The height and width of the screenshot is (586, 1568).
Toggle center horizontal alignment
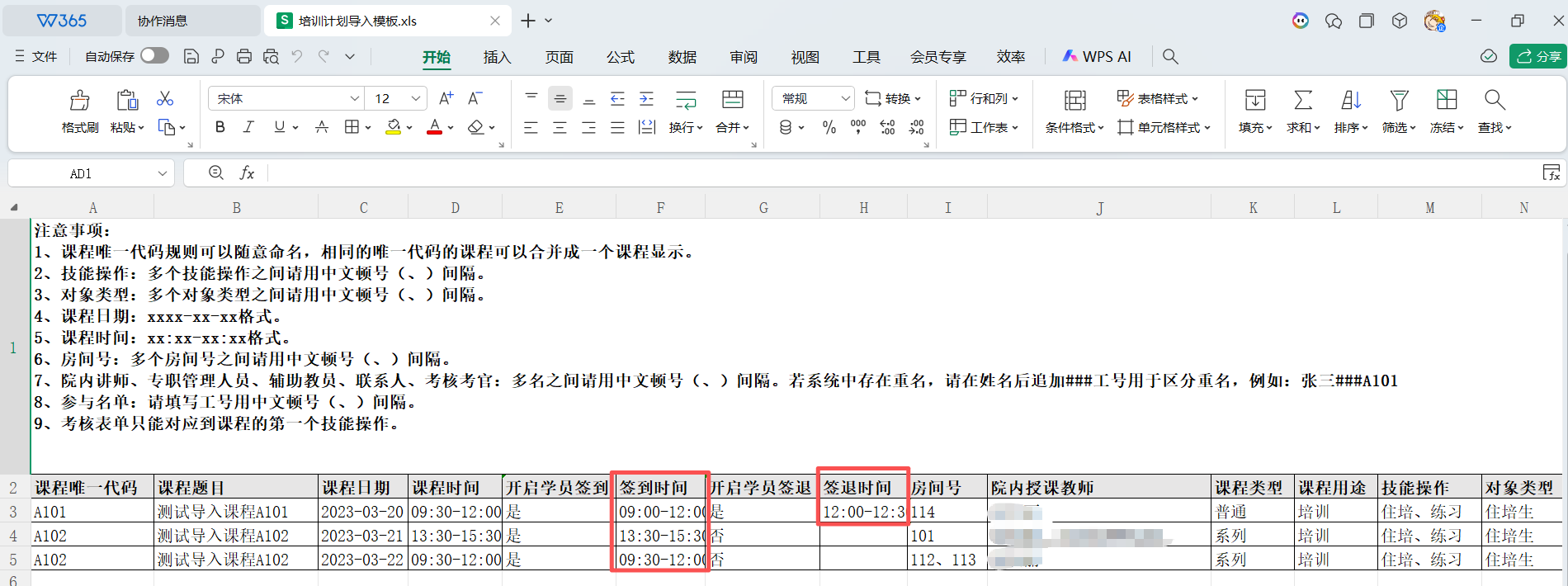[560, 127]
